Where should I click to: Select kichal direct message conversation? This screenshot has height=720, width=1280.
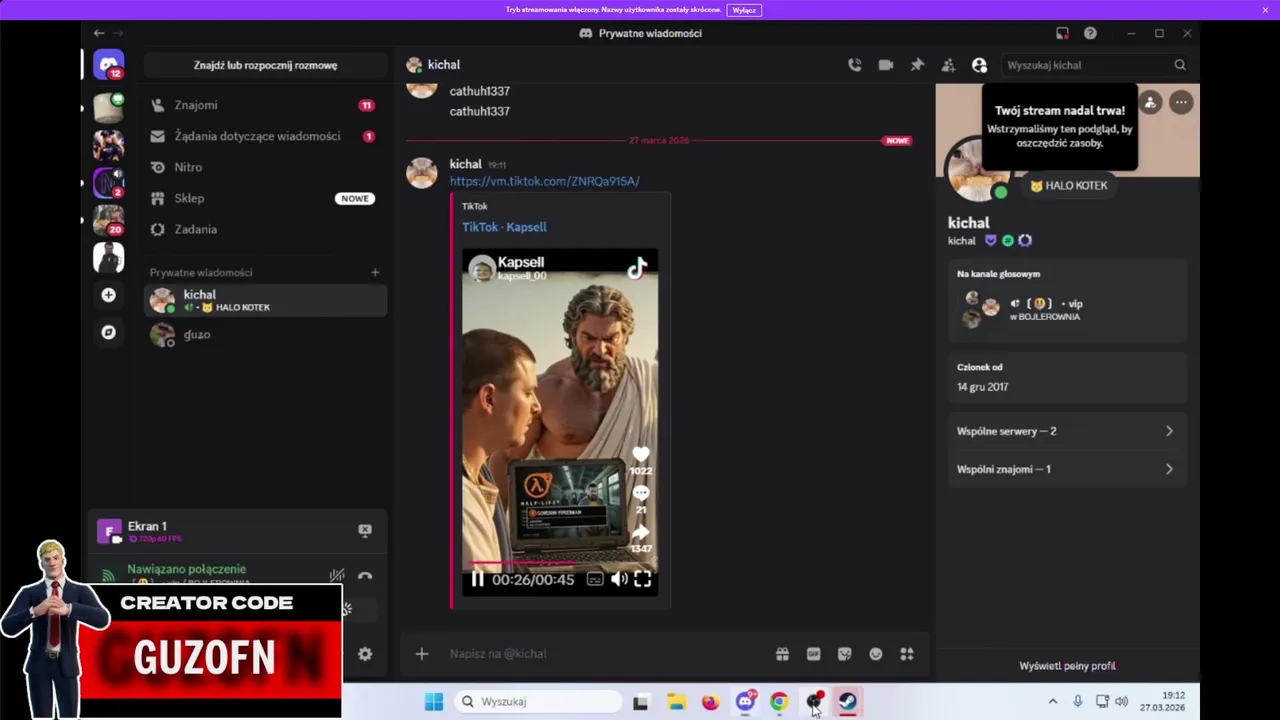pyautogui.click(x=265, y=300)
